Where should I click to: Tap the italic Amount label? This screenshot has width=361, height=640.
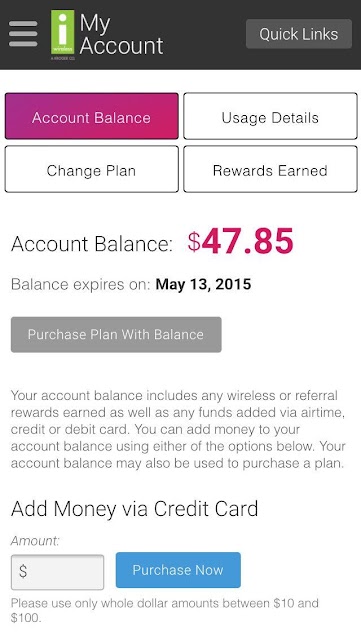pos(35,541)
